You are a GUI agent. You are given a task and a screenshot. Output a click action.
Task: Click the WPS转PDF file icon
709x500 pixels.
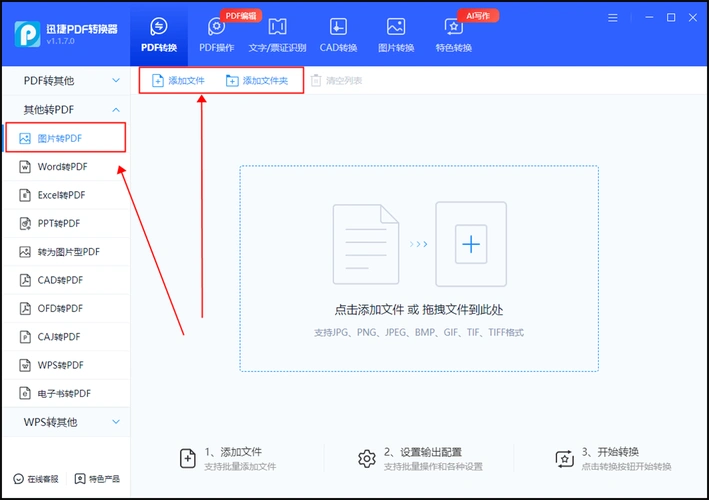(x=25, y=365)
